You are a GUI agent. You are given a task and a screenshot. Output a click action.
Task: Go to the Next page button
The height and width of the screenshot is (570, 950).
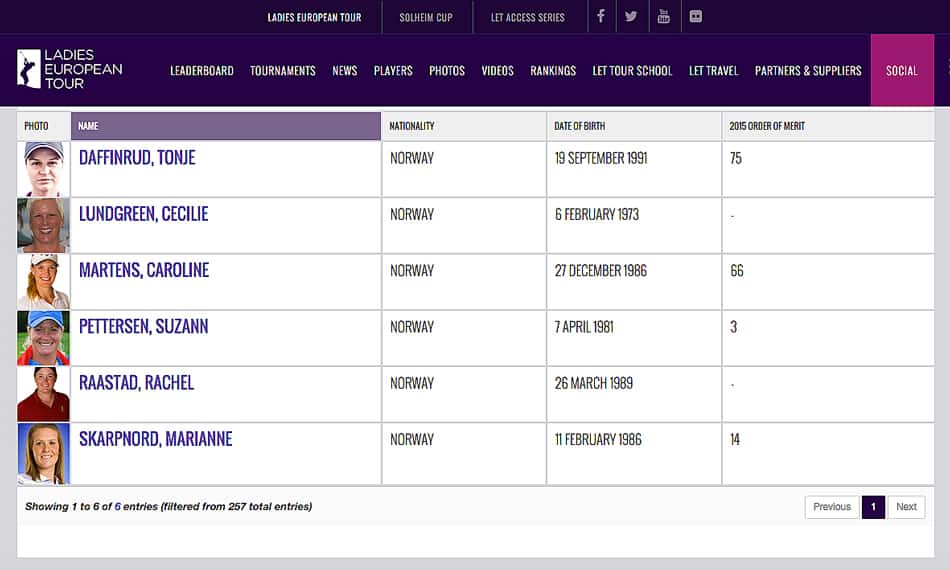pyautogui.click(x=906, y=507)
